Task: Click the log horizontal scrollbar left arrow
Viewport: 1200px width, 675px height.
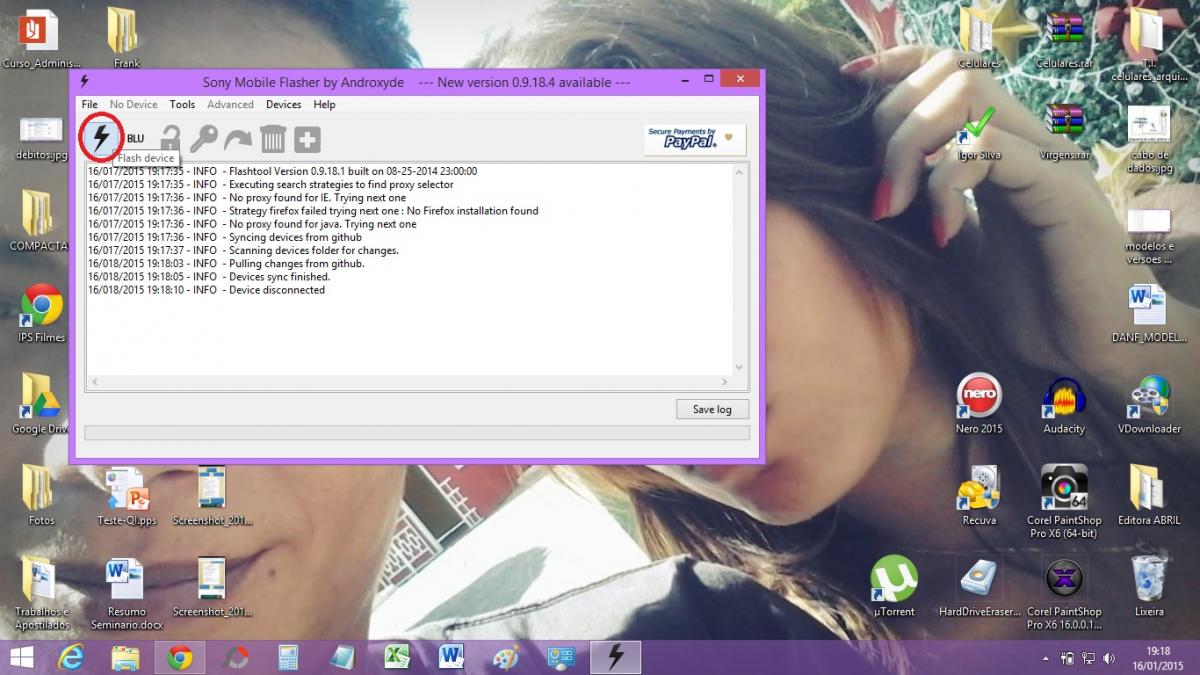Action: point(94,382)
